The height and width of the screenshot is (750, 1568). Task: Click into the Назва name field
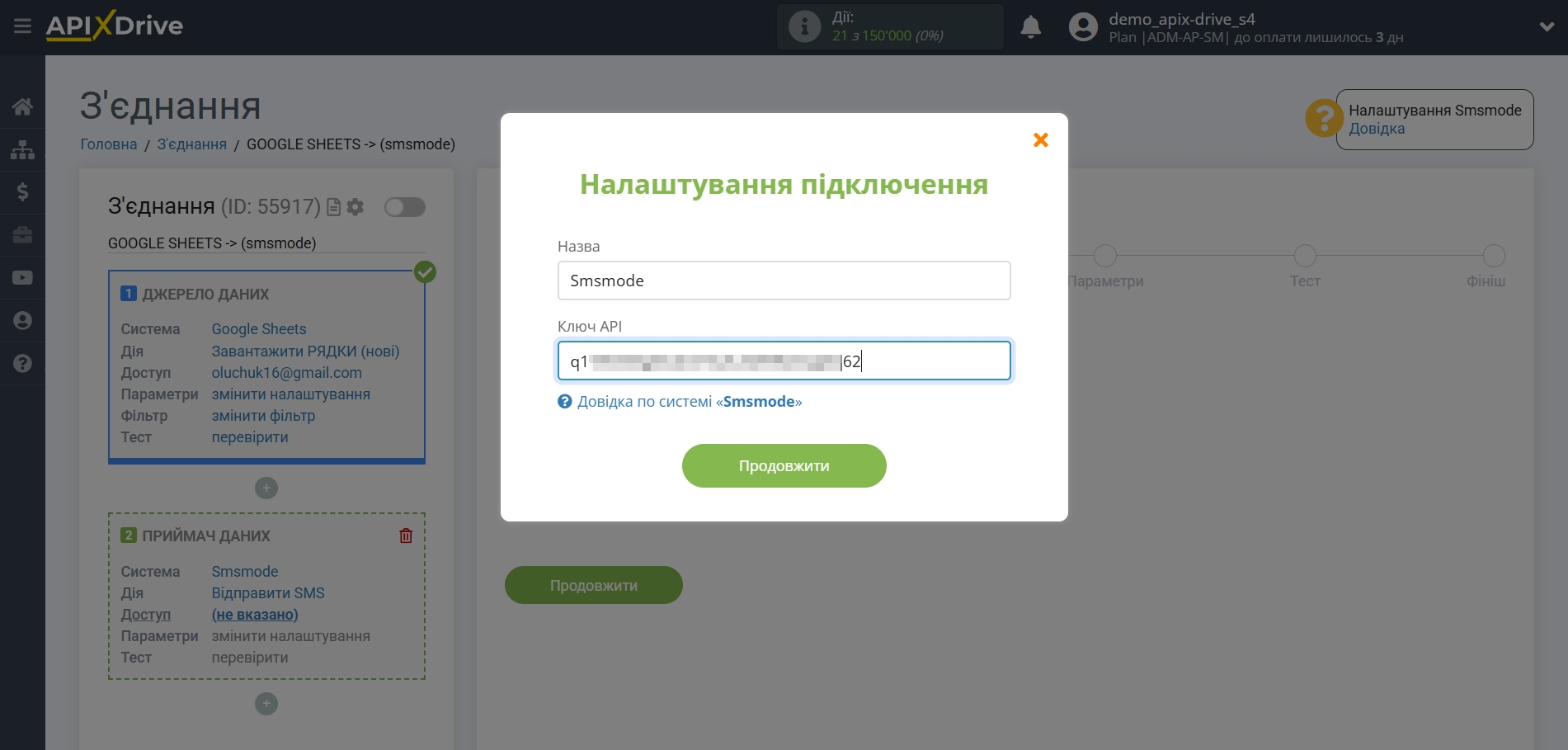[x=784, y=281]
